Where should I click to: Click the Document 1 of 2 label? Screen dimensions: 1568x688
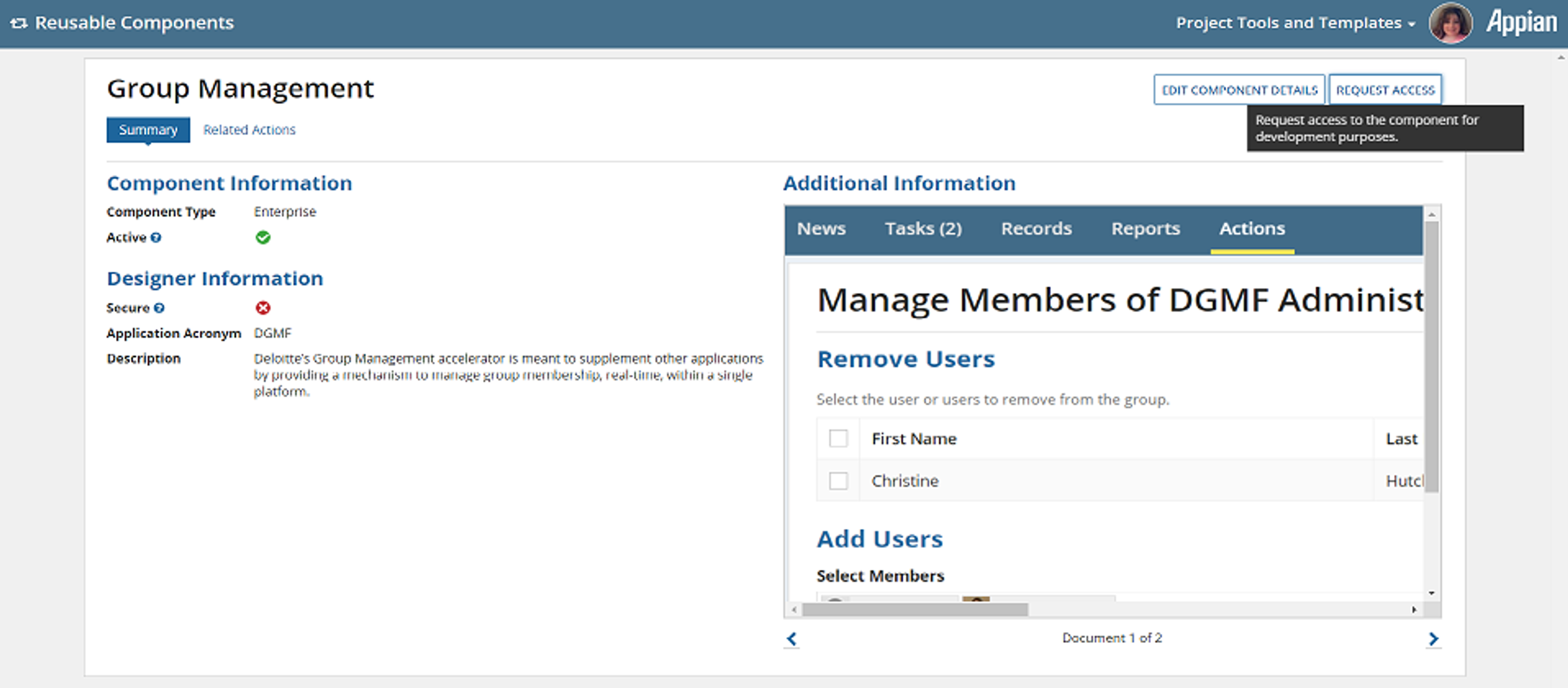[1112, 638]
